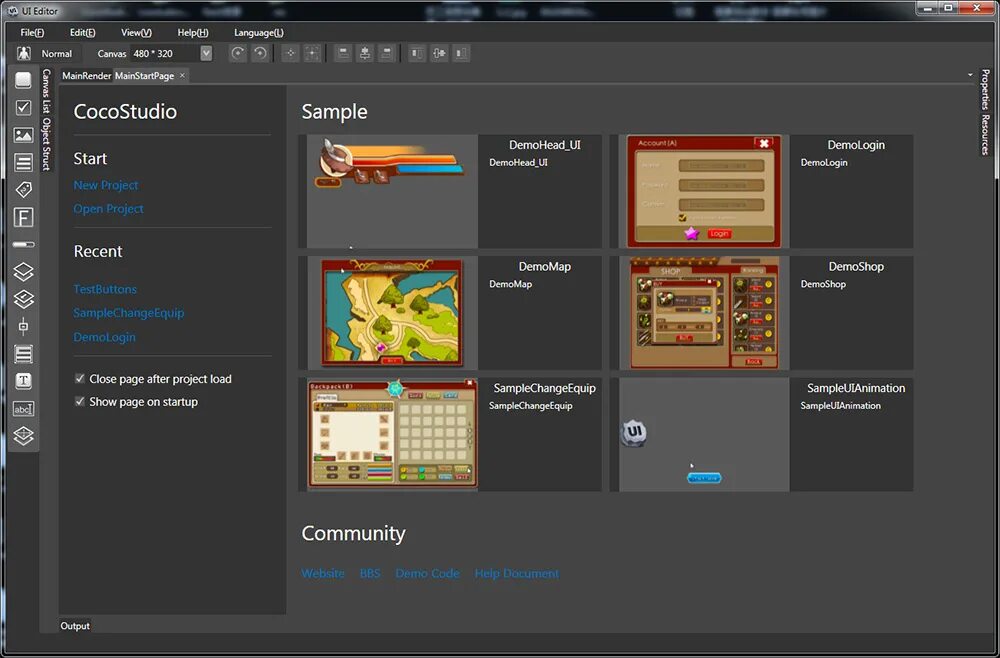This screenshot has height=658, width=1000.
Task: Click the rotate counterclockwise toolbar icon
Action: (260, 54)
